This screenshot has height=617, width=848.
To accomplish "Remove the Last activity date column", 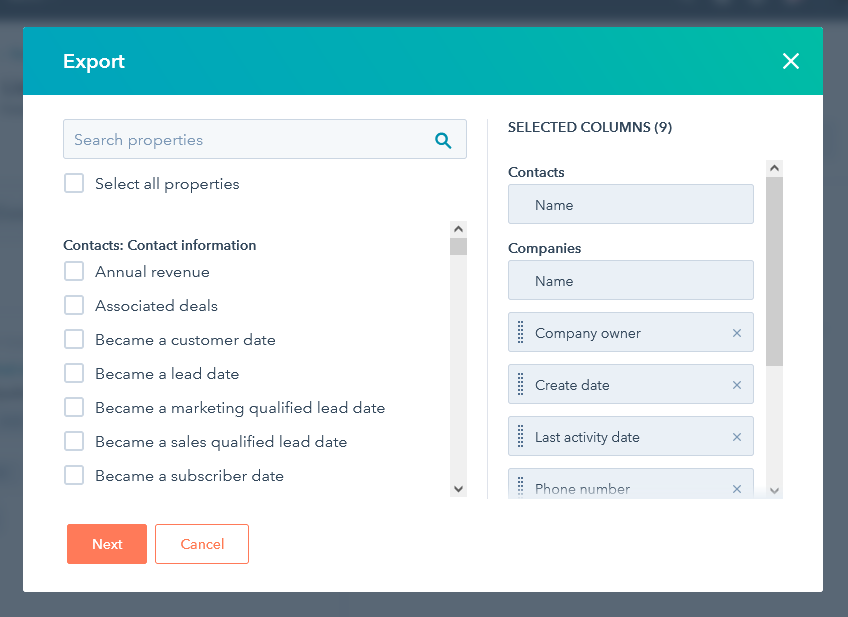I will tap(737, 436).
